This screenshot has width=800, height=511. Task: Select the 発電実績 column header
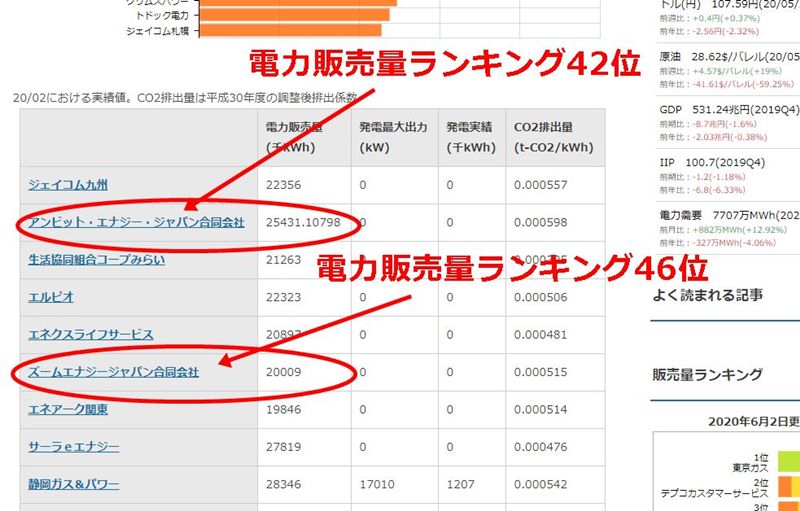tap(471, 137)
